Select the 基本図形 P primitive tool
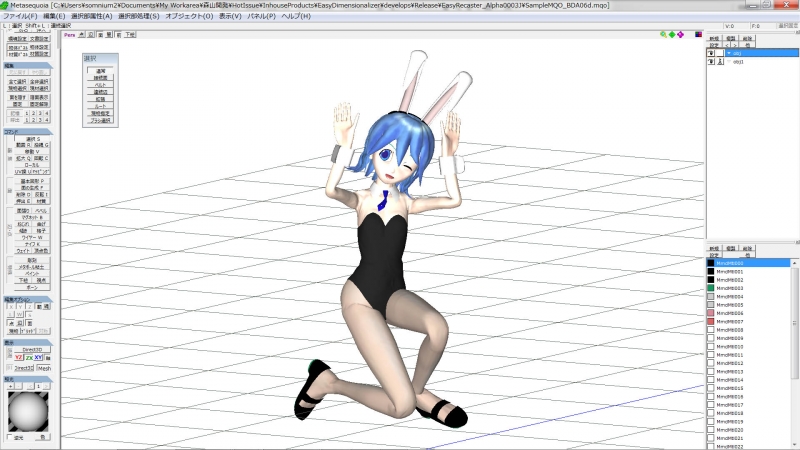This screenshot has height=450, width=800. coord(33,181)
